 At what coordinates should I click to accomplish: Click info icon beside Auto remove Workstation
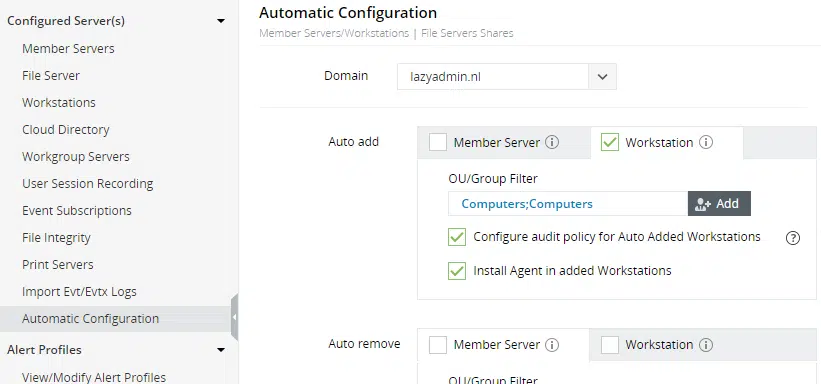[706, 345]
